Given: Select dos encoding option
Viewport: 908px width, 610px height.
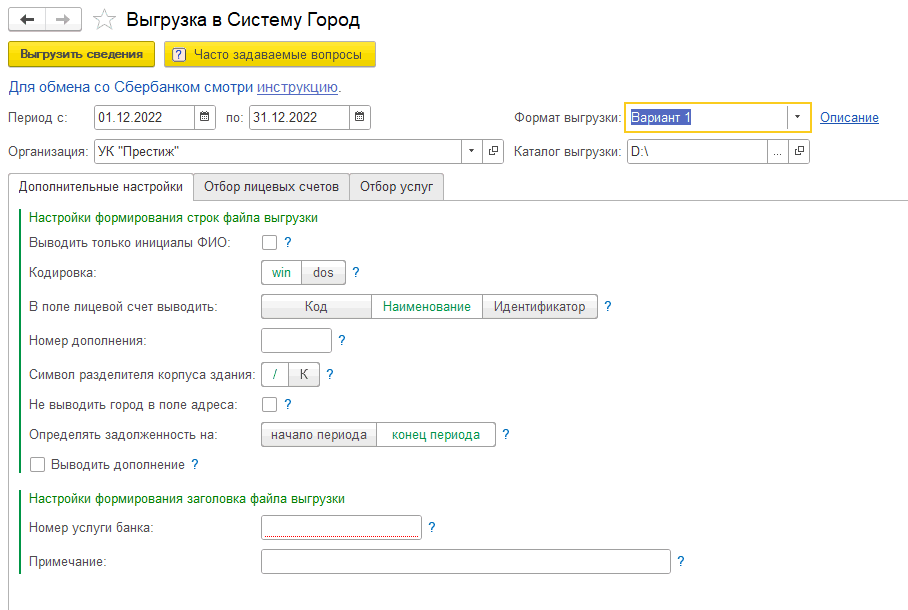Looking at the screenshot, I should (x=323, y=272).
